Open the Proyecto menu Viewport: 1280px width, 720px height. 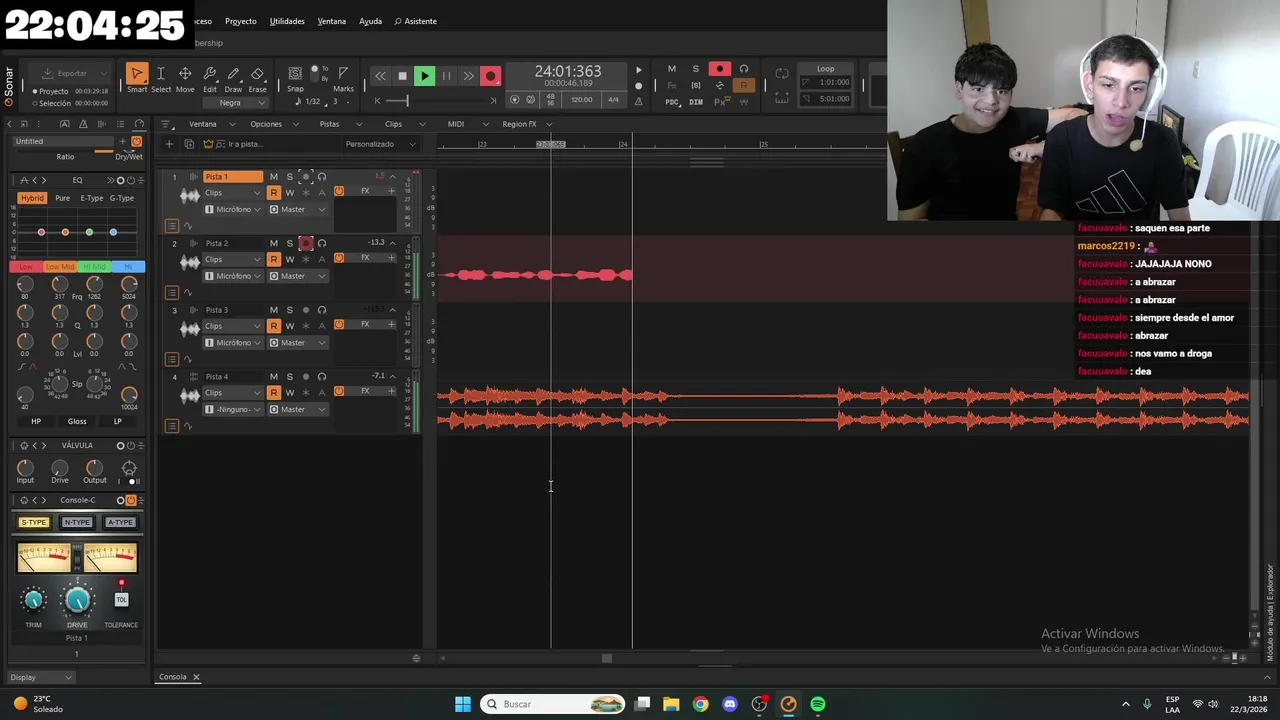[240, 21]
